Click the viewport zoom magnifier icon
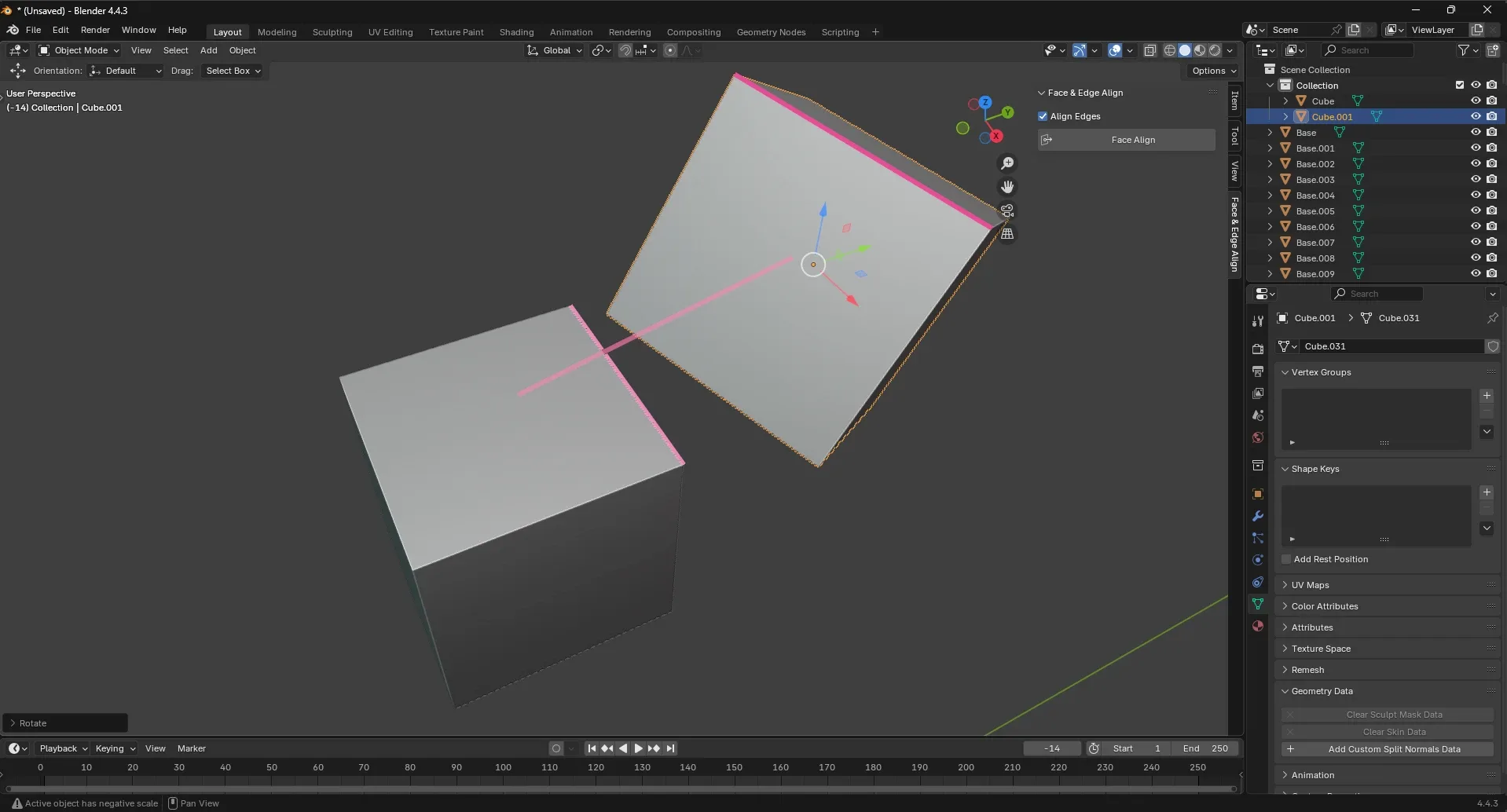This screenshot has height=812, width=1507. click(1007, 163)
